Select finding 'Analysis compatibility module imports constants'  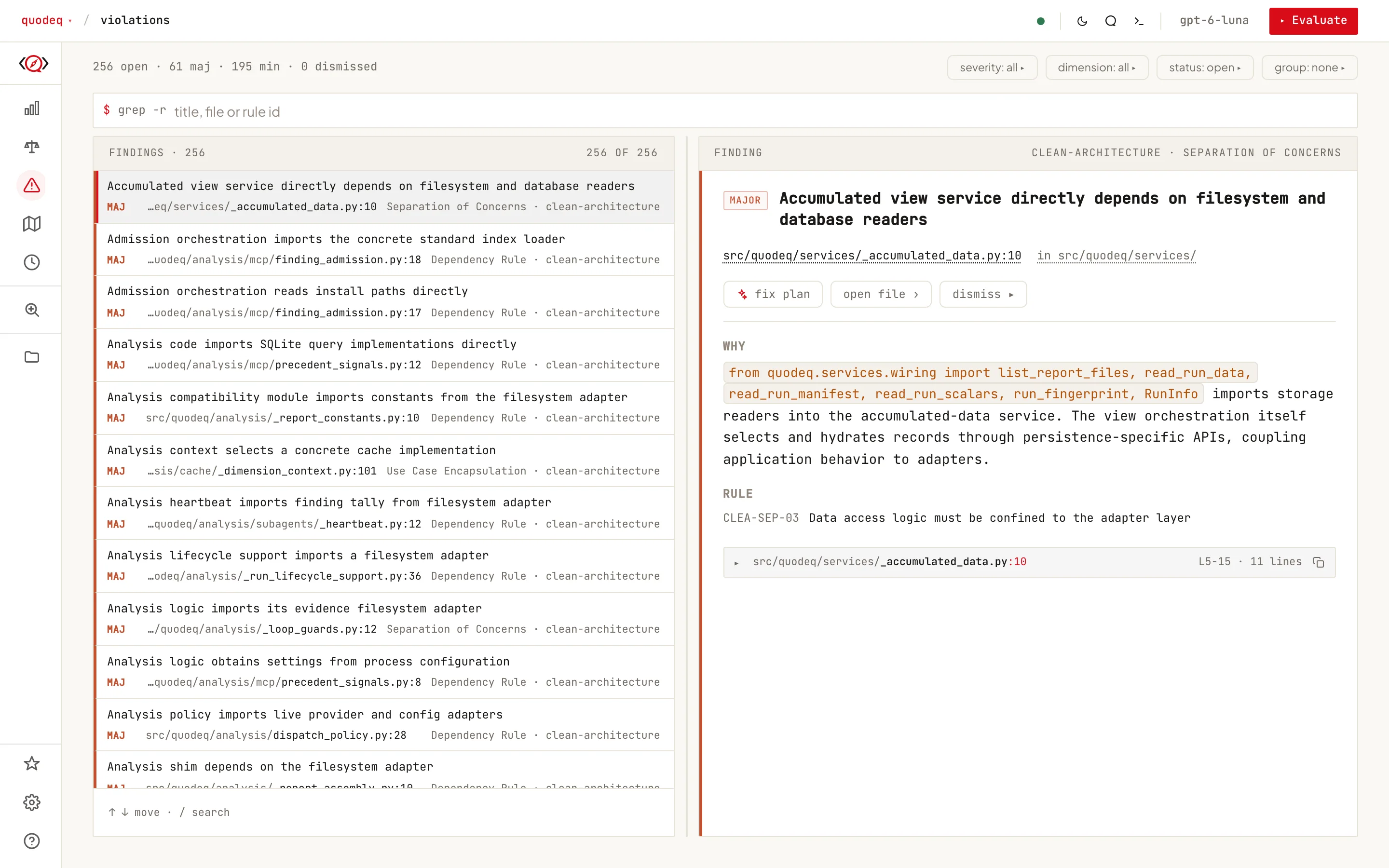(383, 407)
